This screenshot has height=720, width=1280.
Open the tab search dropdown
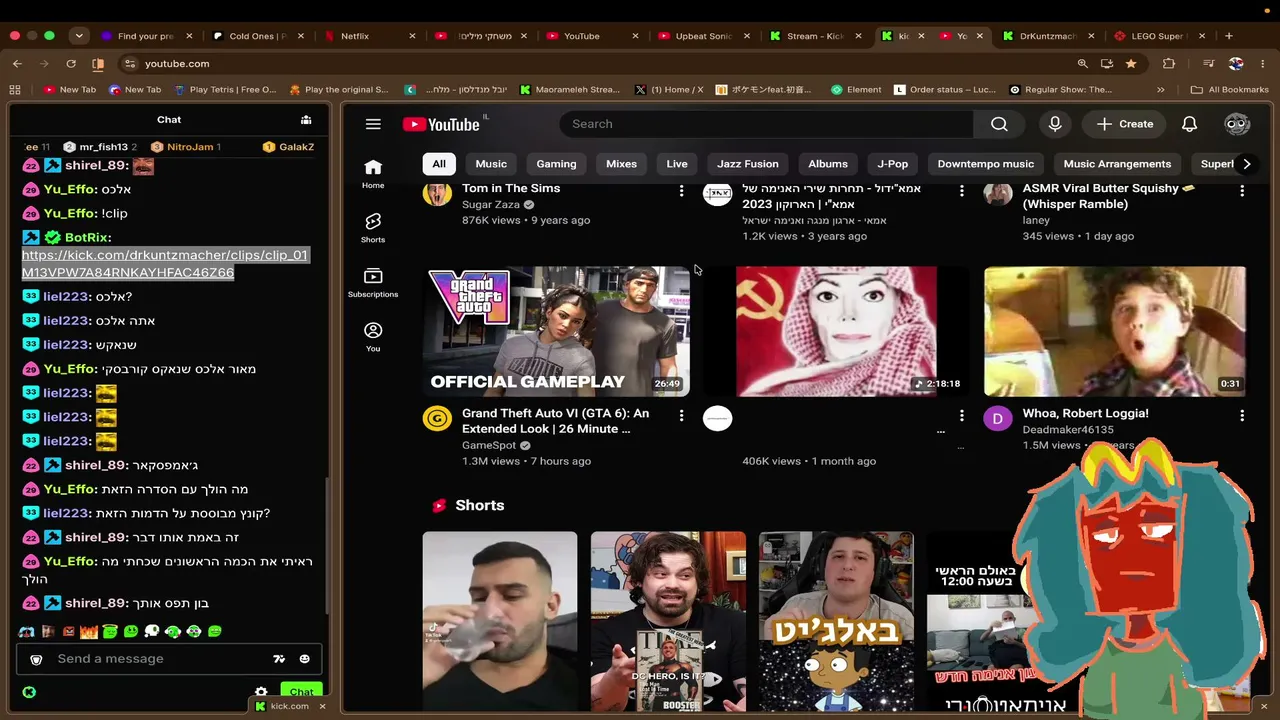coord(79,36)
